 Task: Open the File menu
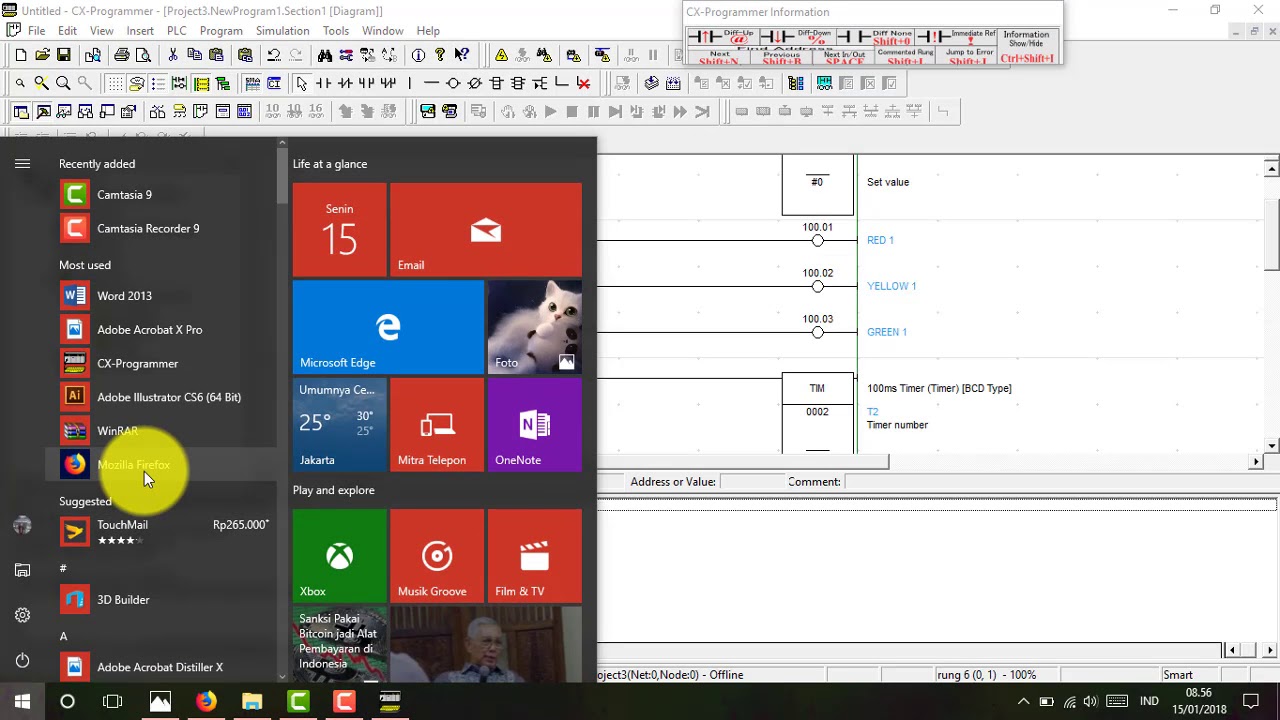coord(37,31)
